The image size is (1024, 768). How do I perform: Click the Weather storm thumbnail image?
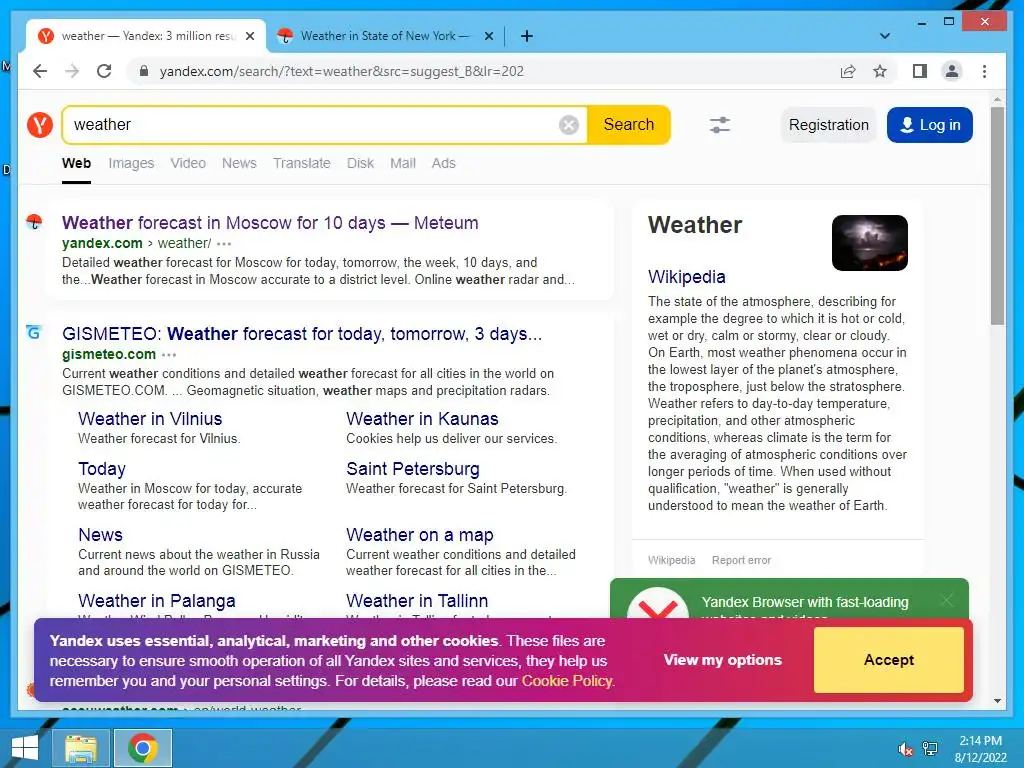(869, 243)
